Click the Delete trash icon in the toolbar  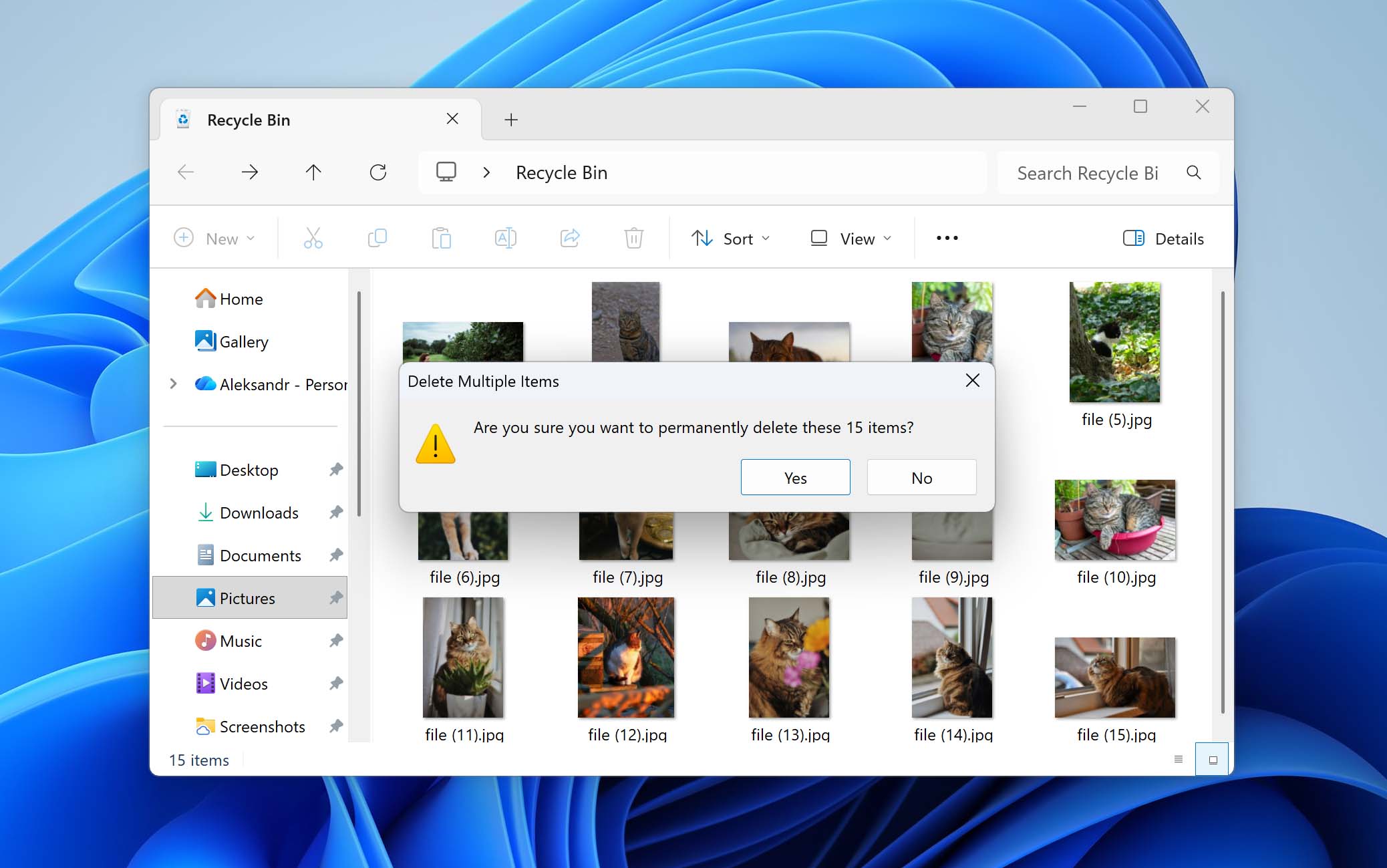633,238
